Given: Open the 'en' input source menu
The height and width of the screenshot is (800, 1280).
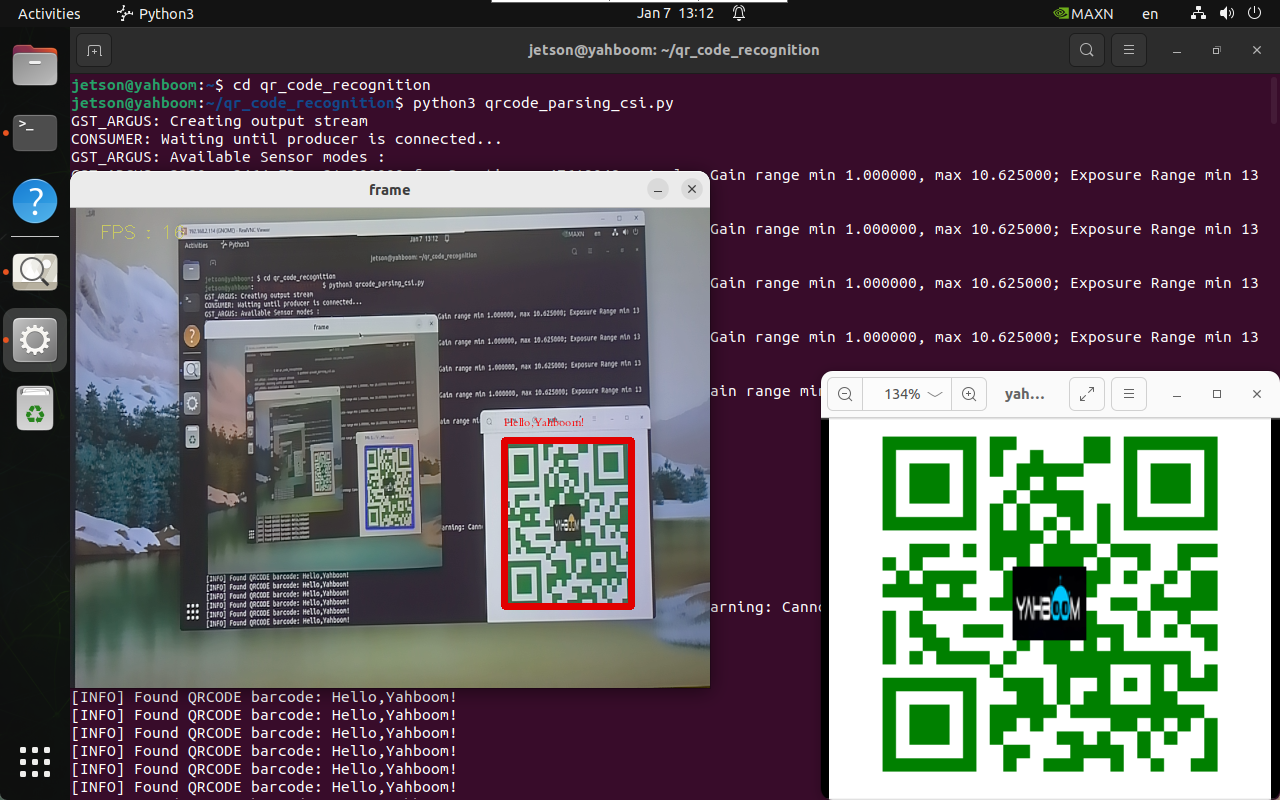Looking at the screenshot, I should point(1150,14).
